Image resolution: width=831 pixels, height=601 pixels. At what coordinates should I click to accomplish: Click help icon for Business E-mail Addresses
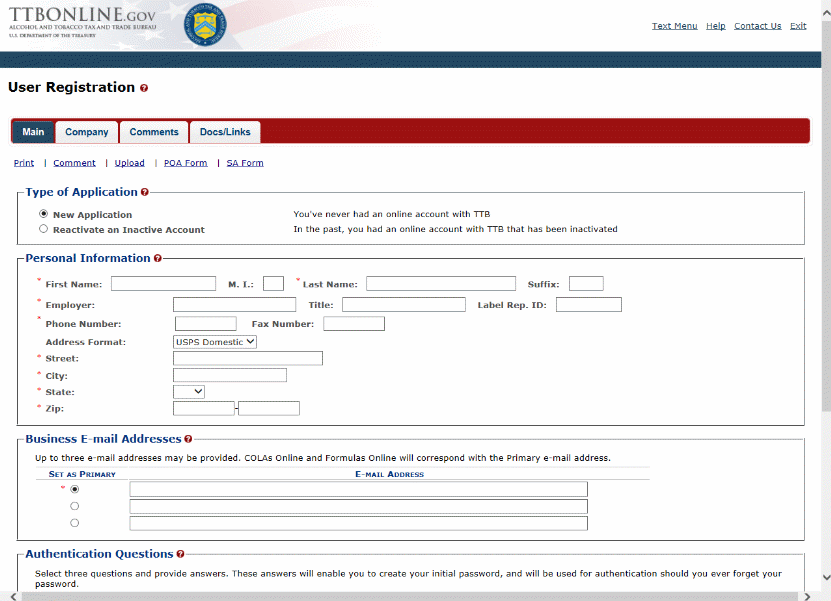click(x=188, y=439)
